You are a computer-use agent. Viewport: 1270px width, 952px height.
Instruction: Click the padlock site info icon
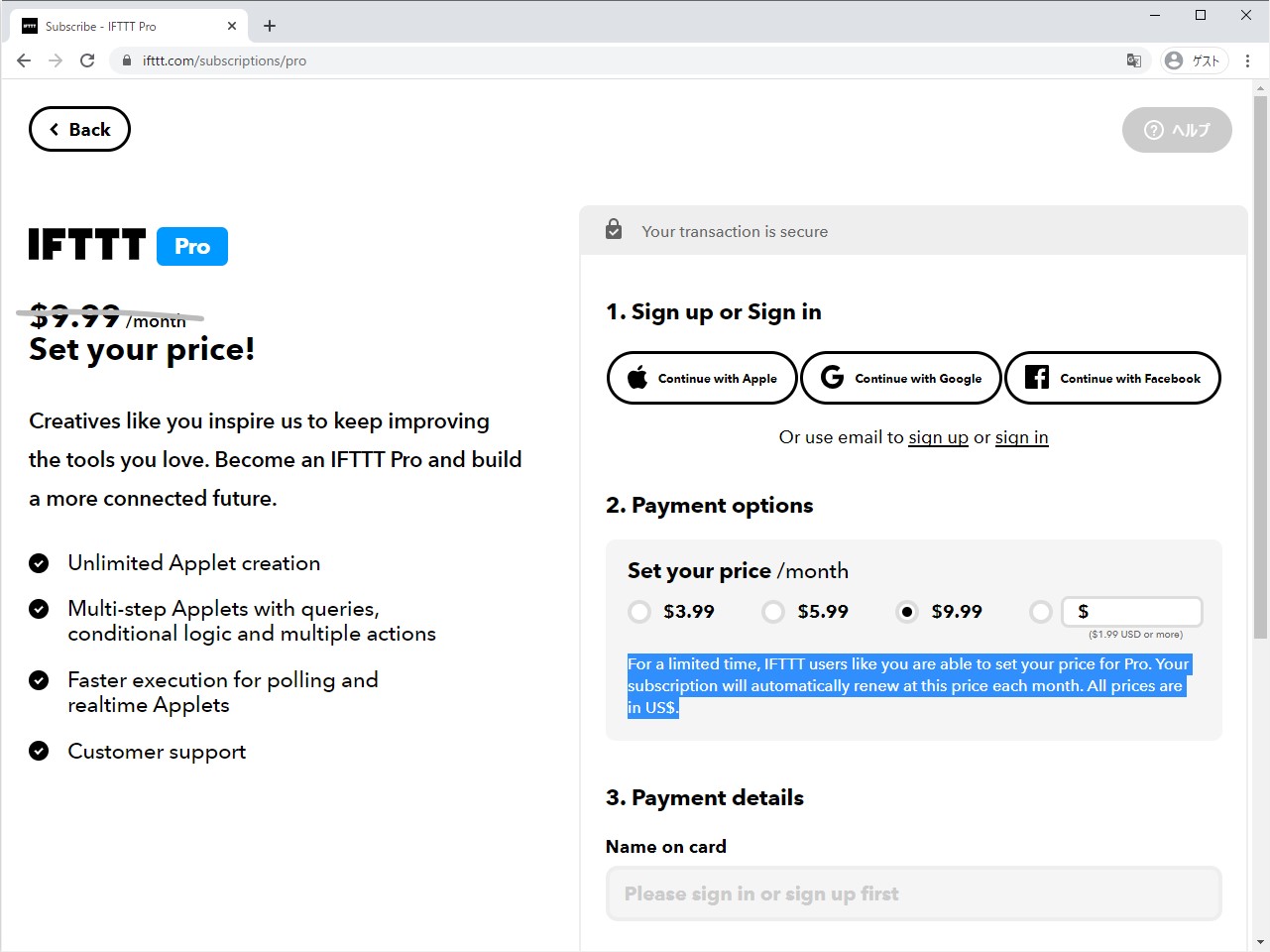click(127, 60)
